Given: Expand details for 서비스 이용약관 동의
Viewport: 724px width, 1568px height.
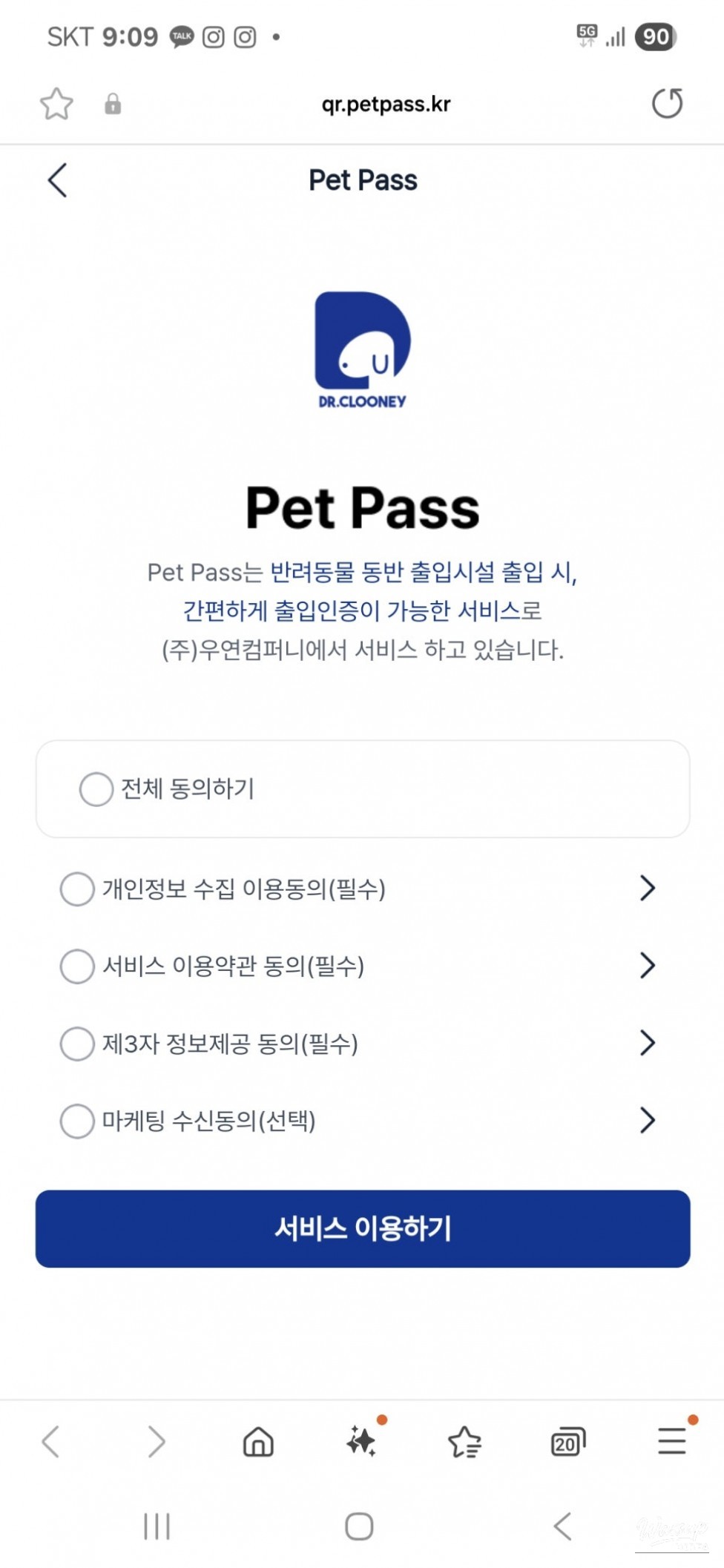Looking at the screenshot, I should click(648, 966).
